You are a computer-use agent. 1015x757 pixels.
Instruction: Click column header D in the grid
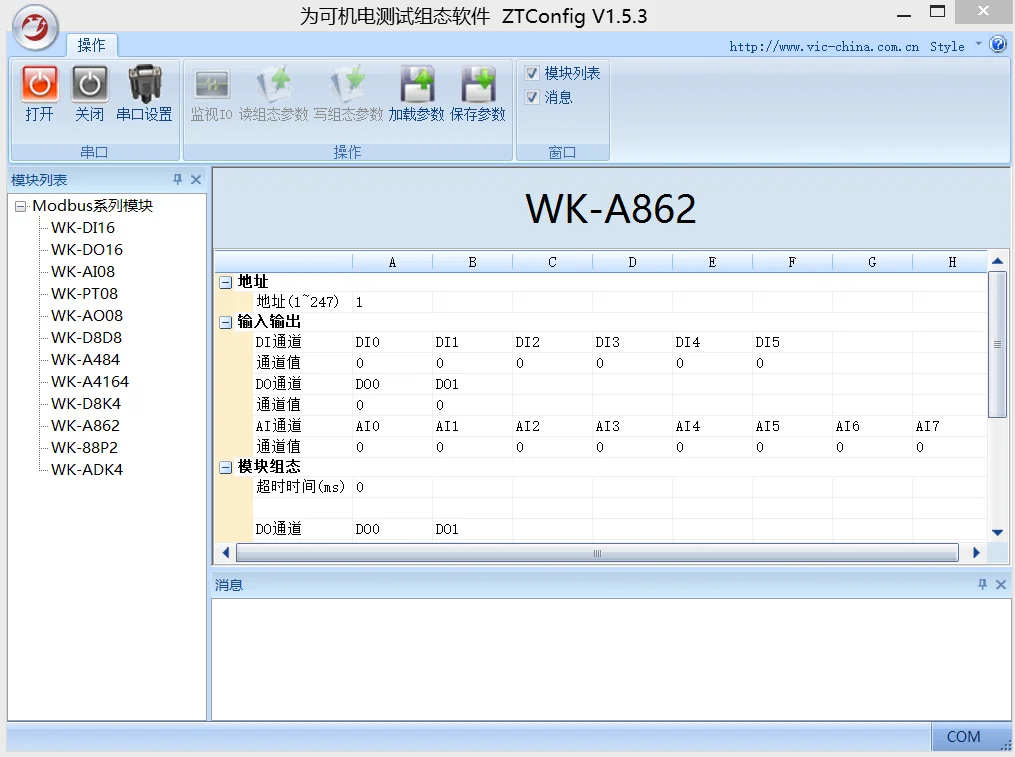(632, 262)
